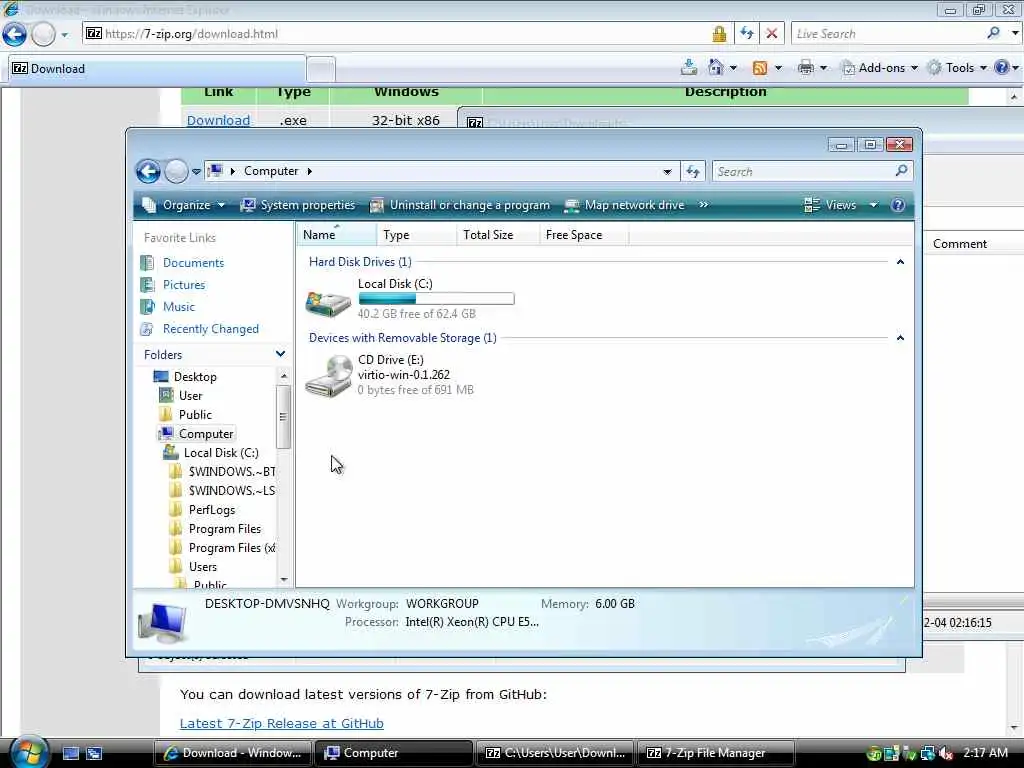Refresh the Computer folder view
The height and width of the screenshot is (768, 1024).
point(693,172)
